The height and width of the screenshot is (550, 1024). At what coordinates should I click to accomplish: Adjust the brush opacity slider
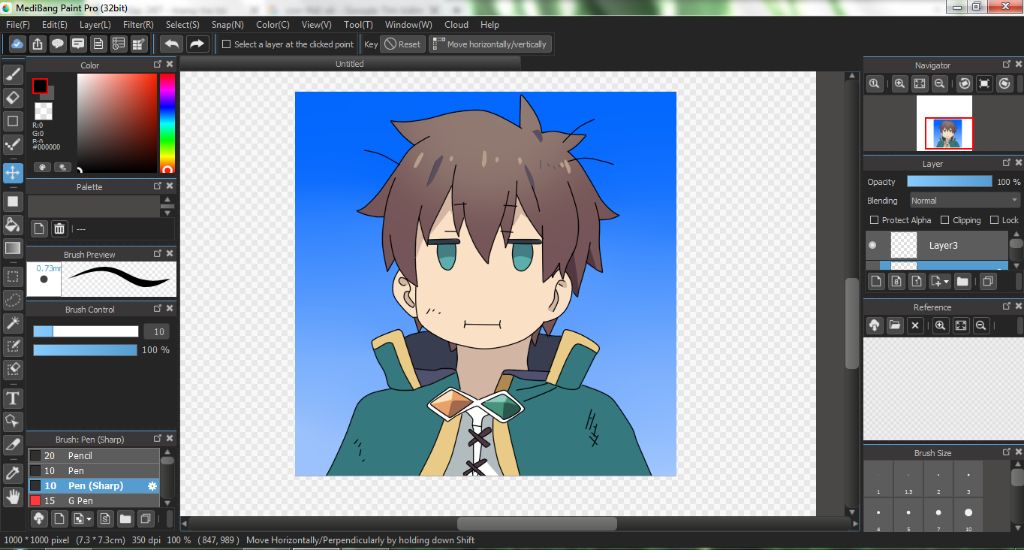tap(85, 350)
